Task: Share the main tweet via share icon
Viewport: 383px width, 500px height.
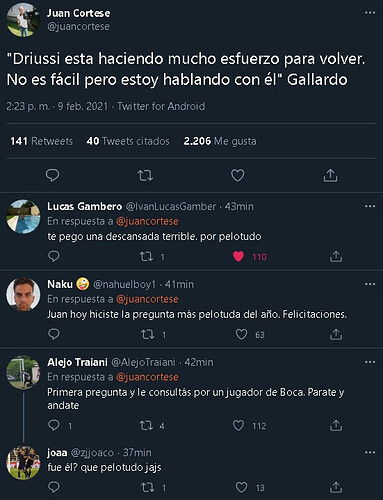Action: (330, 175)
